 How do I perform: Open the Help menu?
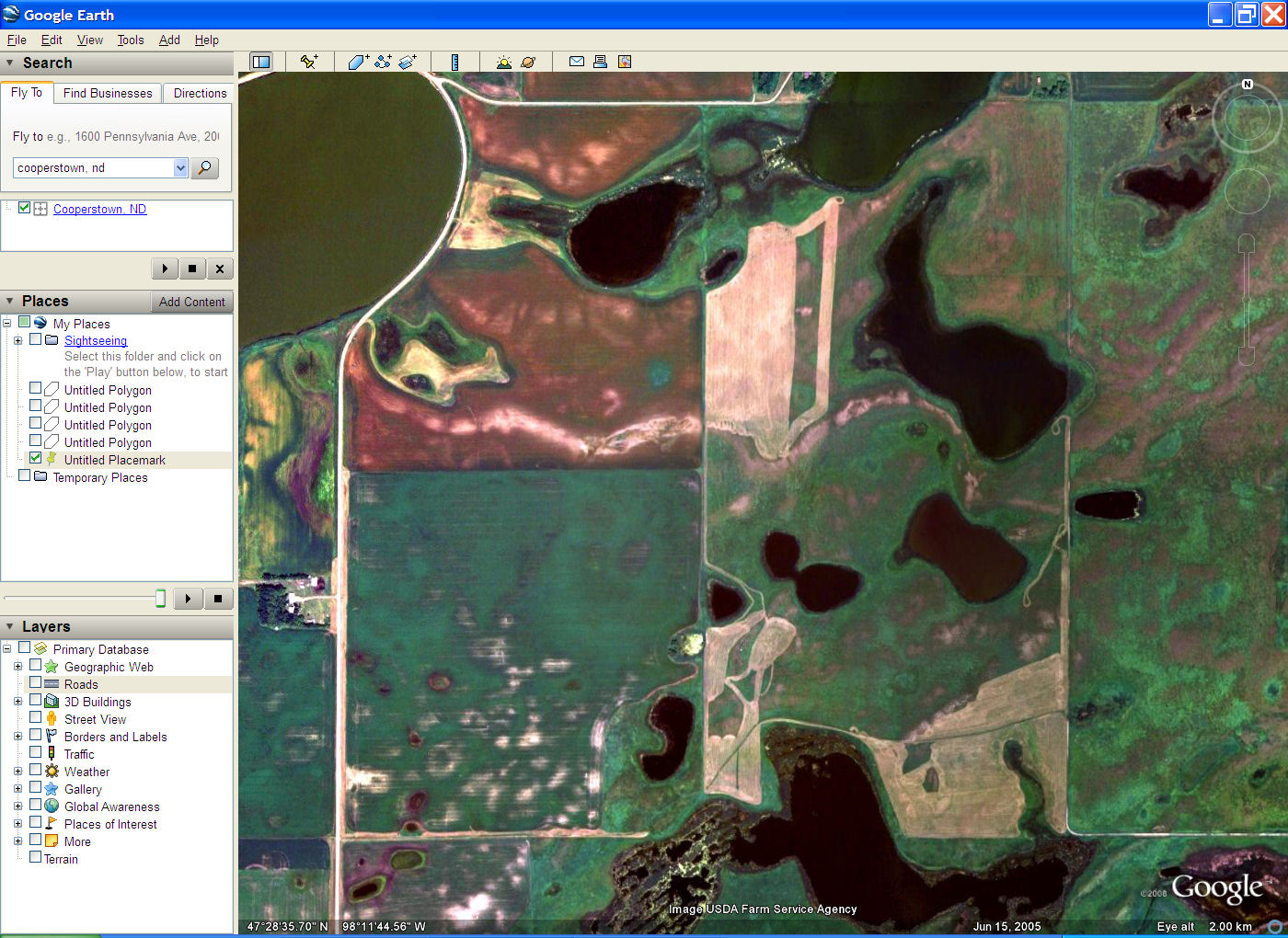207,40
